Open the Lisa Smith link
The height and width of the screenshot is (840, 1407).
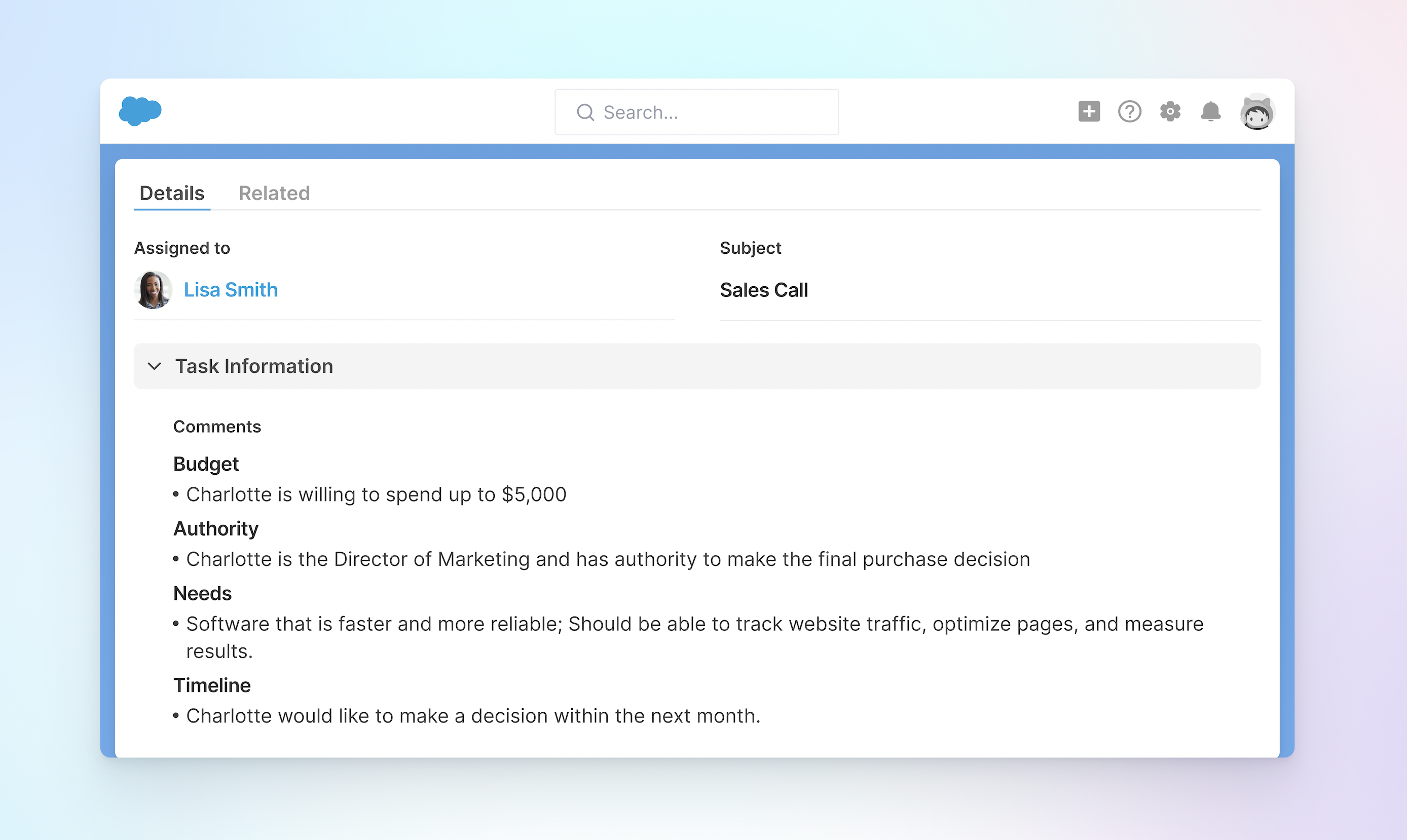click(231, 290)
